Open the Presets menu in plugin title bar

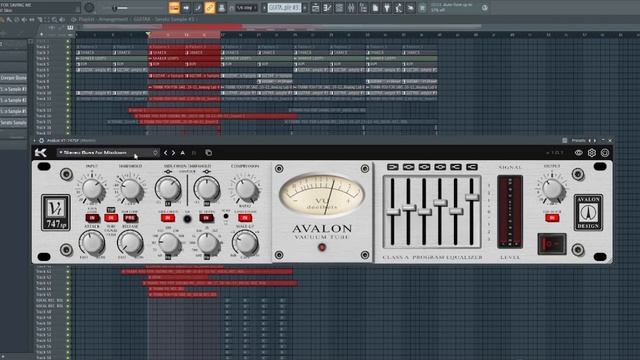point(578,140)
